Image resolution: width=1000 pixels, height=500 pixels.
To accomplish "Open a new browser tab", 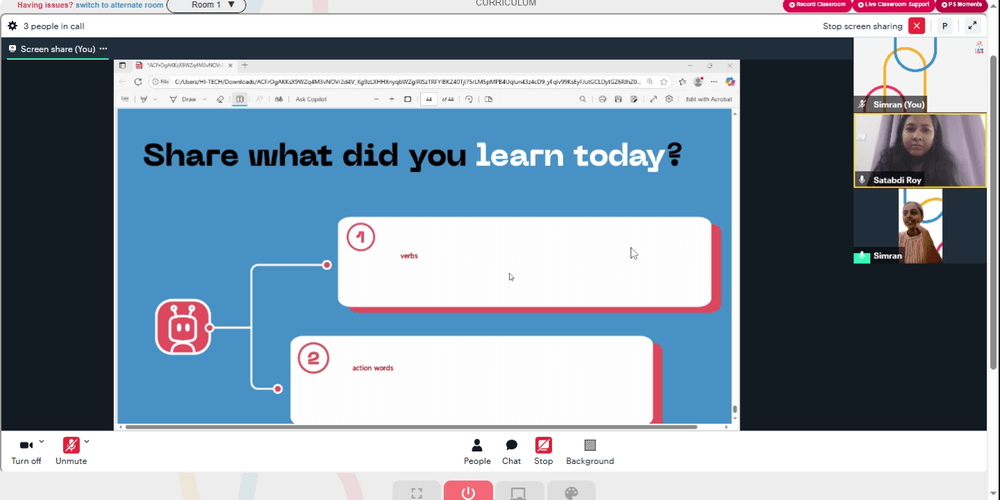I will tap(244, 65).
